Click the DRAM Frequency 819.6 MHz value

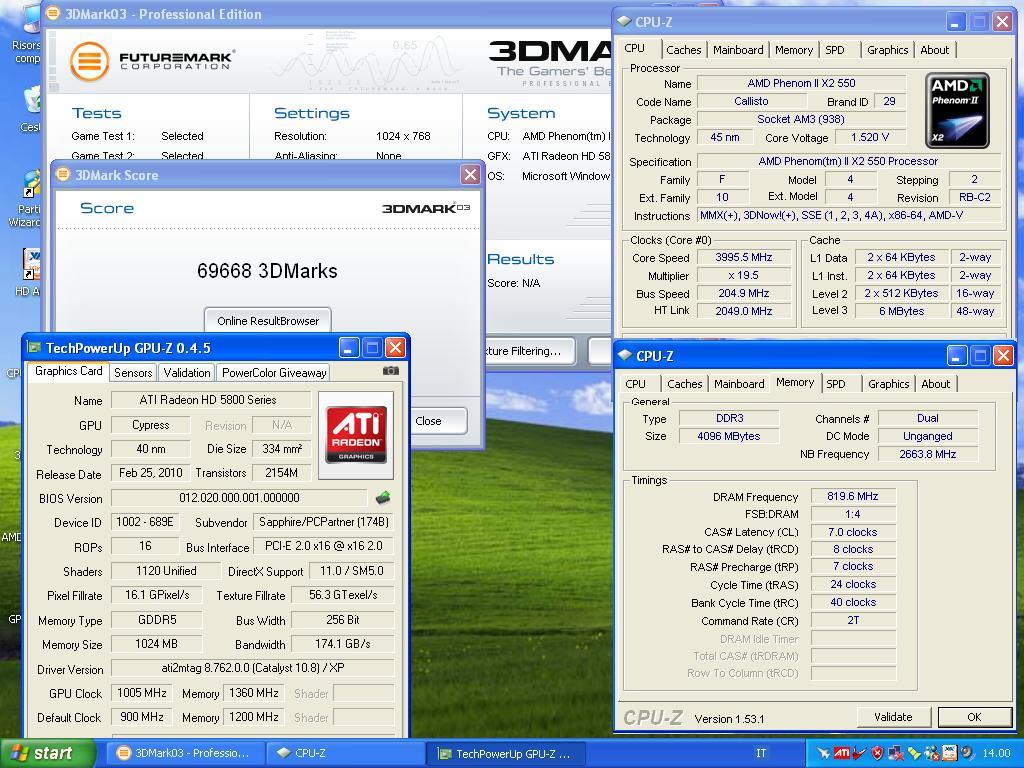[x=853, y=496]
